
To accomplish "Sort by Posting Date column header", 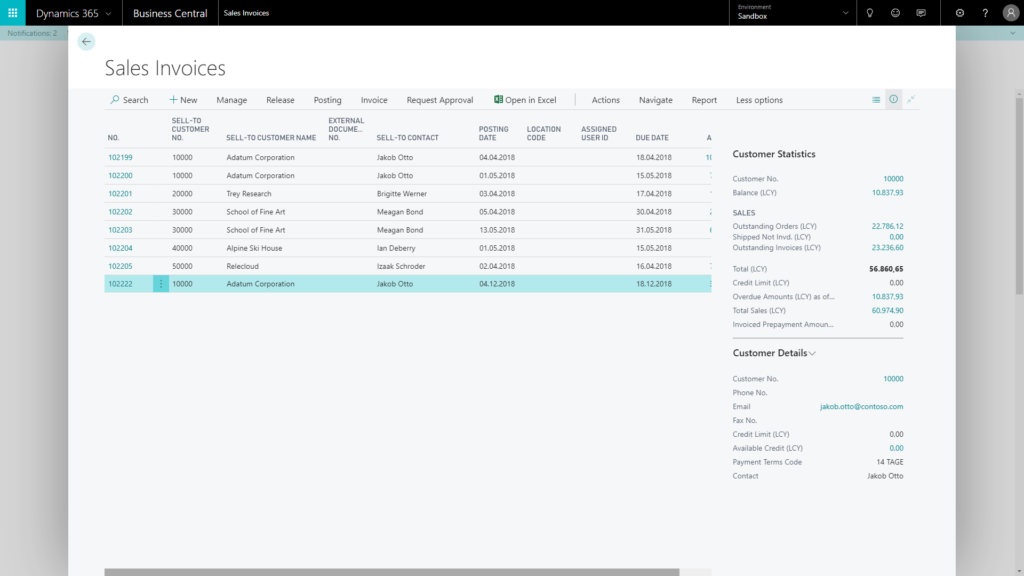I will pyautogui.click(x=493, y=133).
